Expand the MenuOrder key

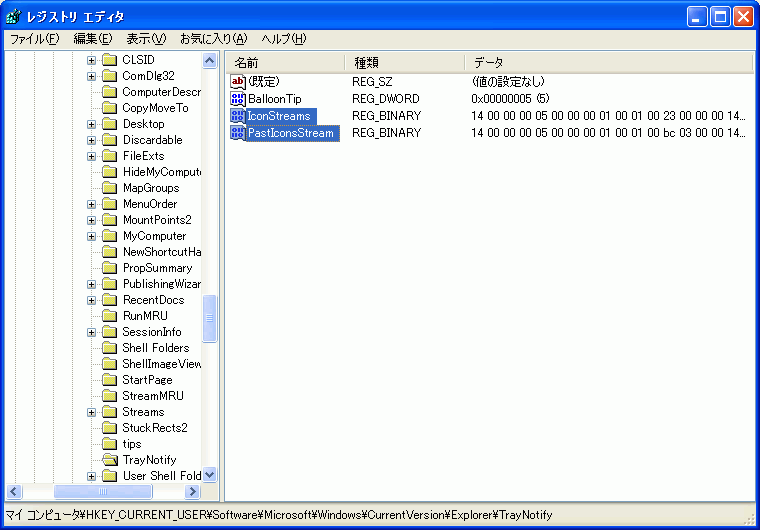[x=91, y=204]
